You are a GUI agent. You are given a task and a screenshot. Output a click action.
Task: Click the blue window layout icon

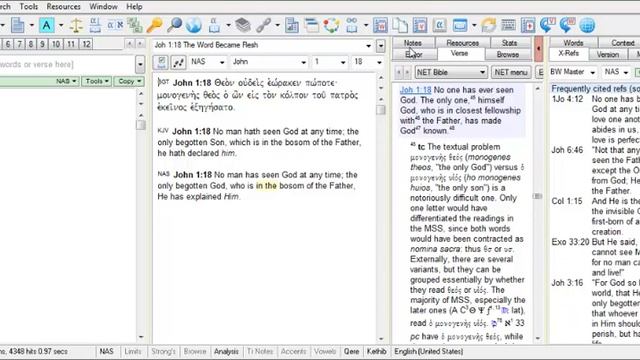tap(460, 25)
